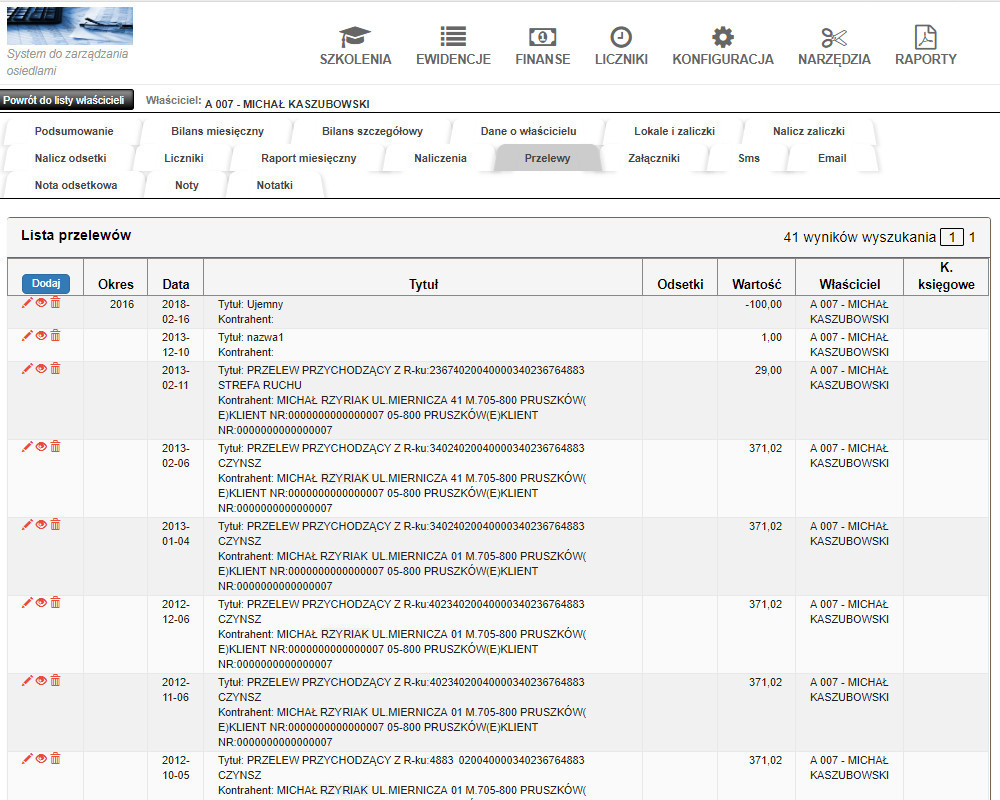This screenshot has height=800, width=1000.
Task: Open the RAPORTY PDF menu
Action: (925, 46)
